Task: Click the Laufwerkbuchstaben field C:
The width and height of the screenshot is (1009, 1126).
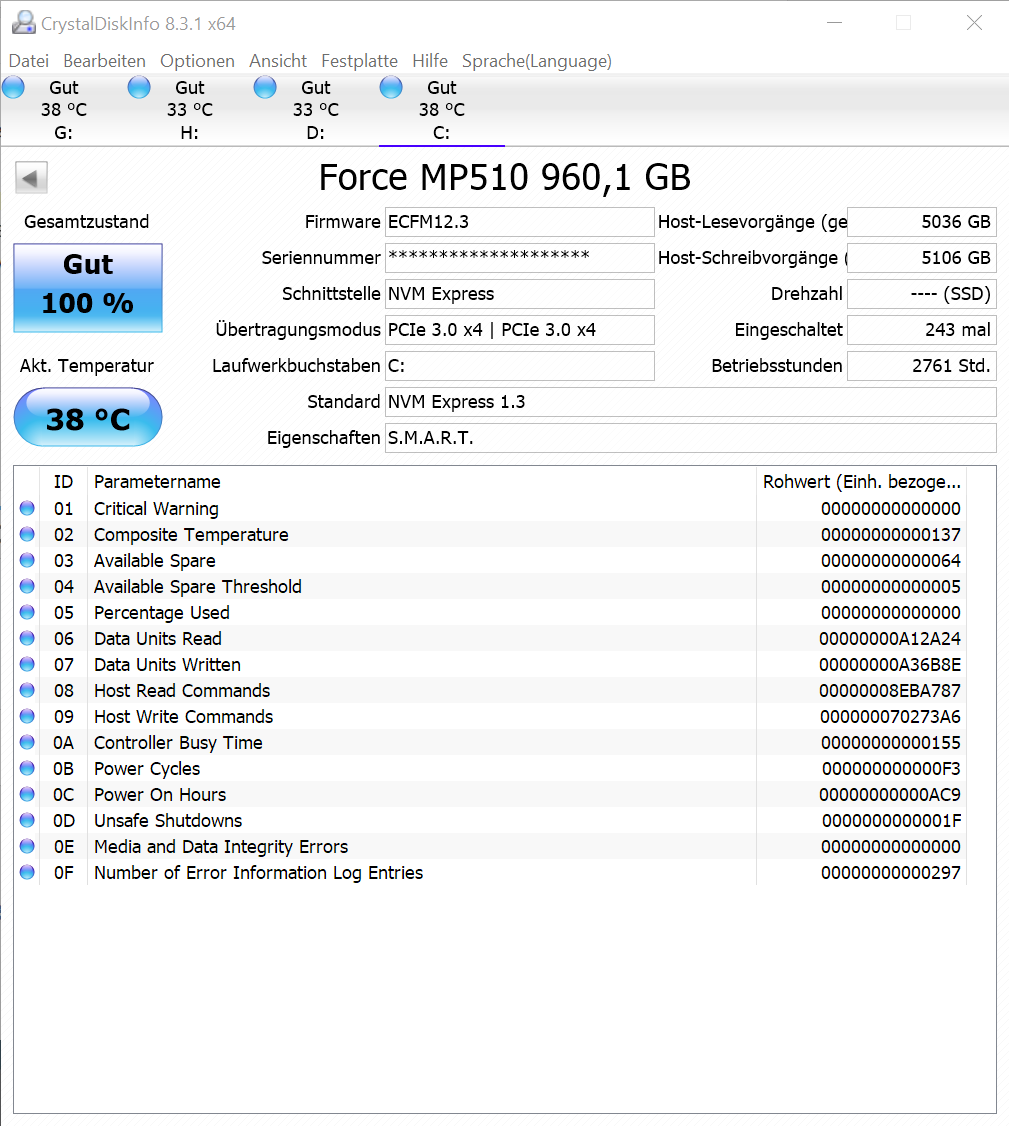Action: 519,366
